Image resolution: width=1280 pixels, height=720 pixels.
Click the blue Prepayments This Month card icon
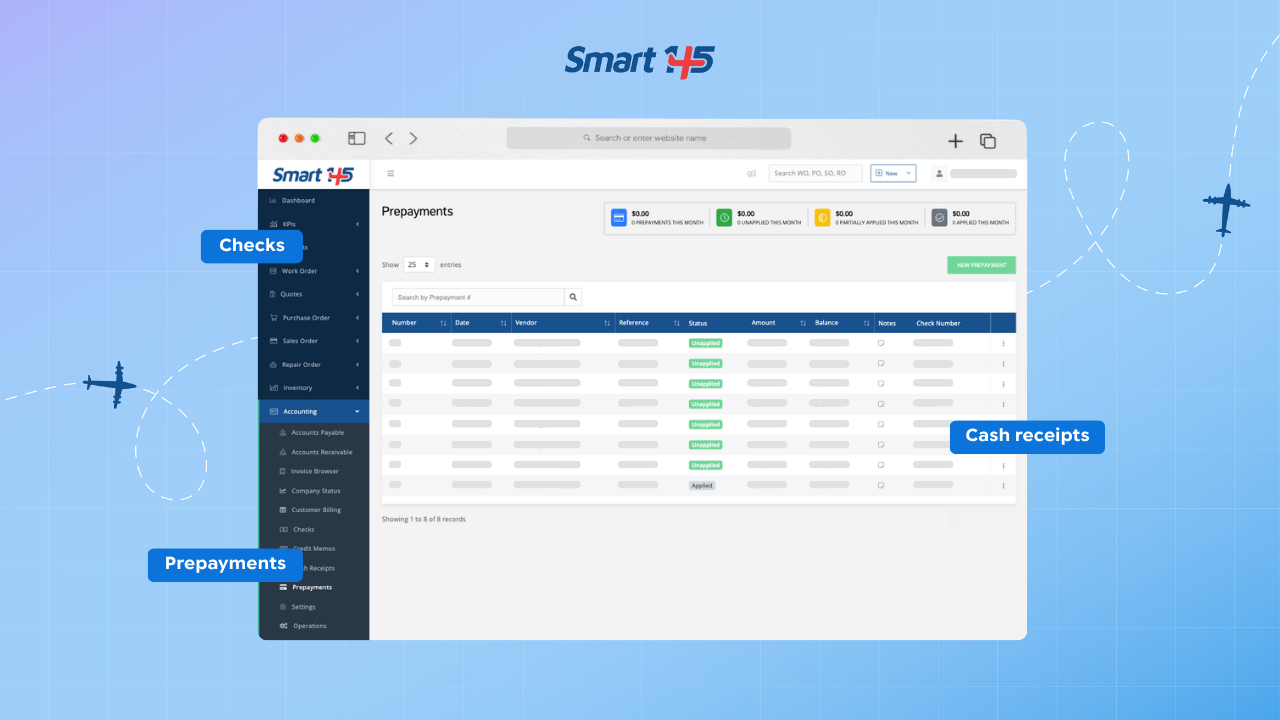coord(619,217)
